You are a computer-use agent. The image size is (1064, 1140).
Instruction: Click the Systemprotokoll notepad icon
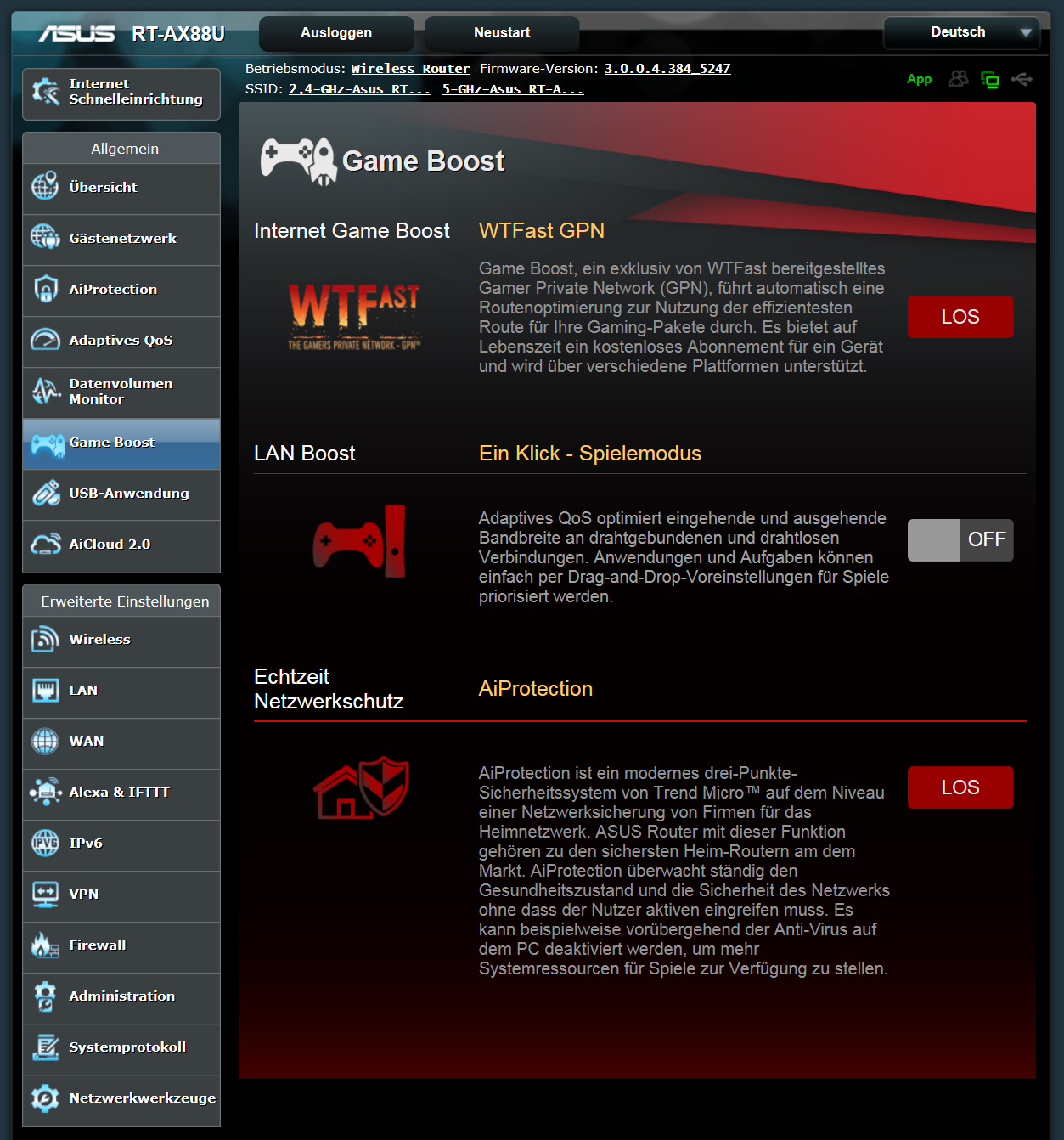(x=45, y=1047)
